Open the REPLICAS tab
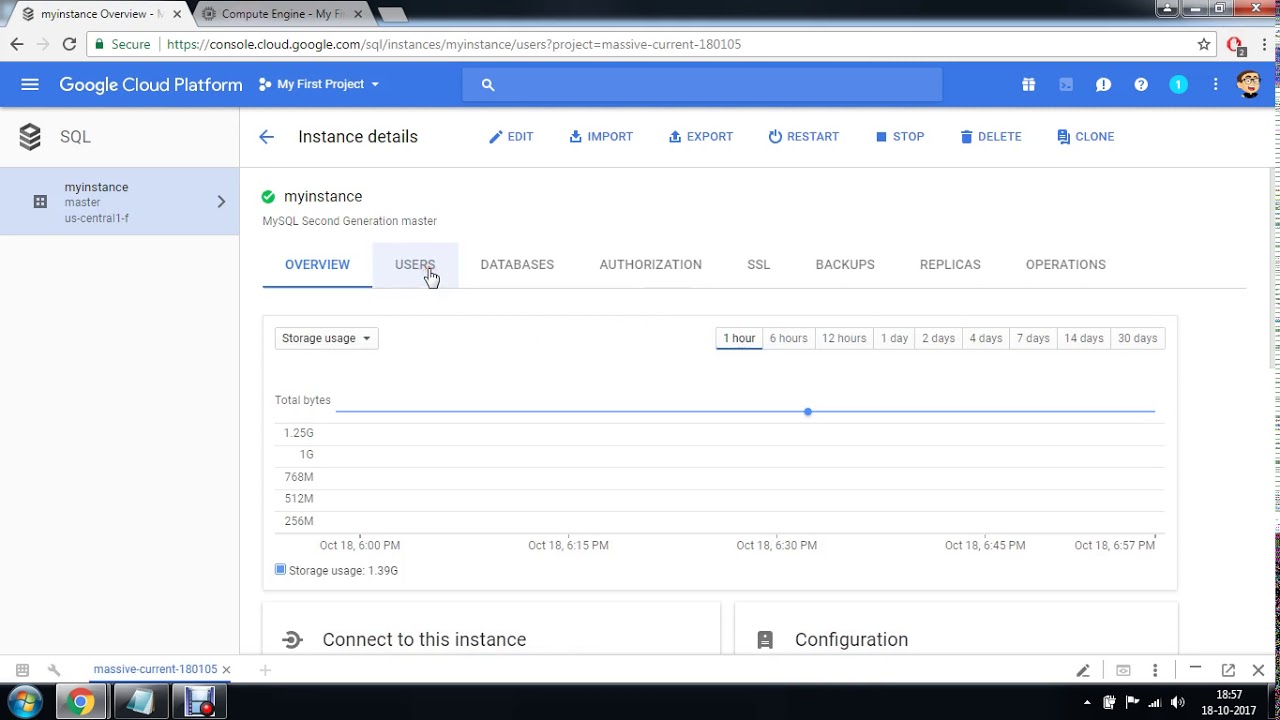1280x720 pixels. tap(950, 265)
